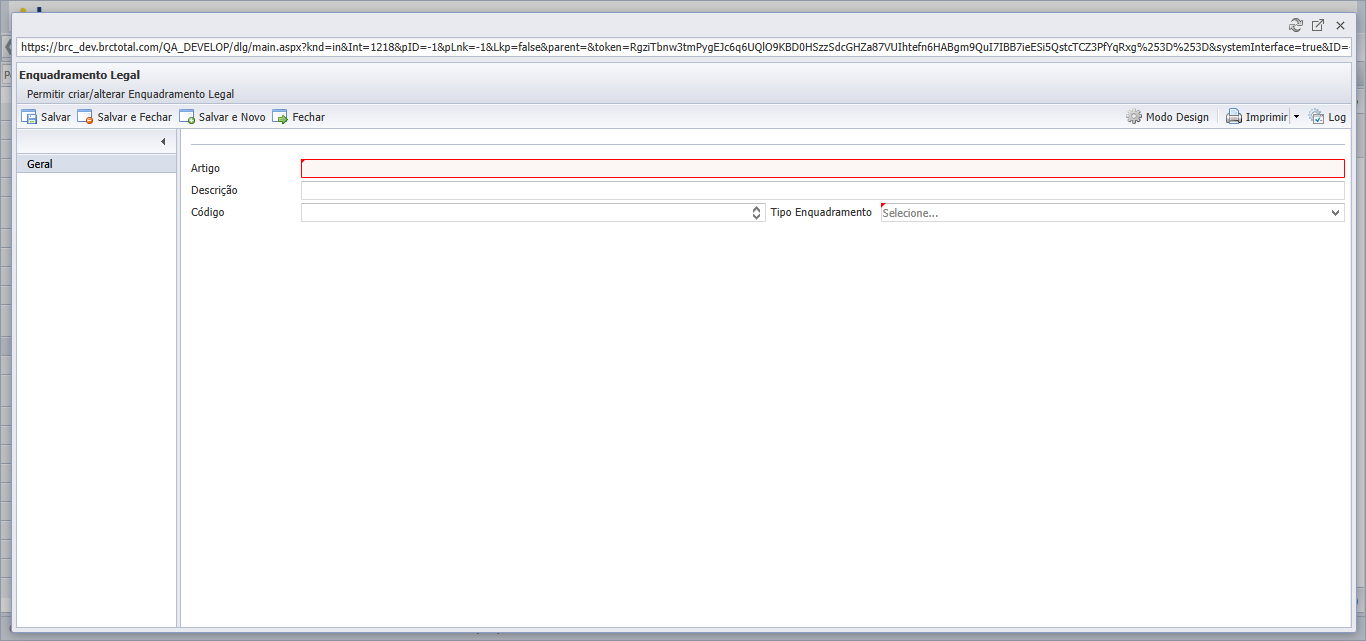Click into the Descrição text field
1366x641 pixels.
coord(822,191)
